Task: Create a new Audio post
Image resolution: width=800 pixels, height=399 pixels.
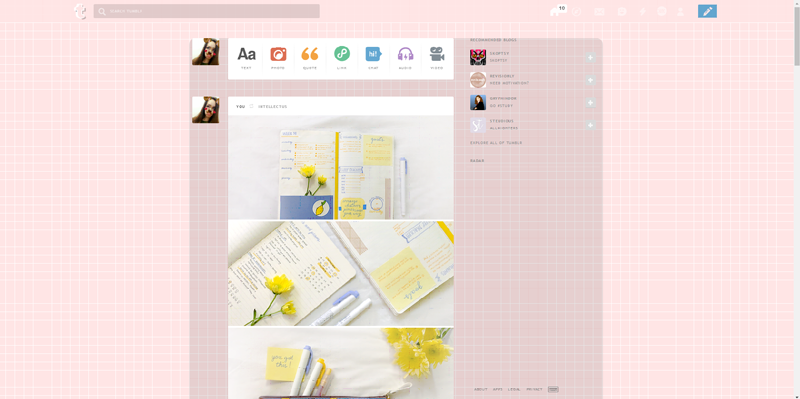Action: click(x=406, y=58)
